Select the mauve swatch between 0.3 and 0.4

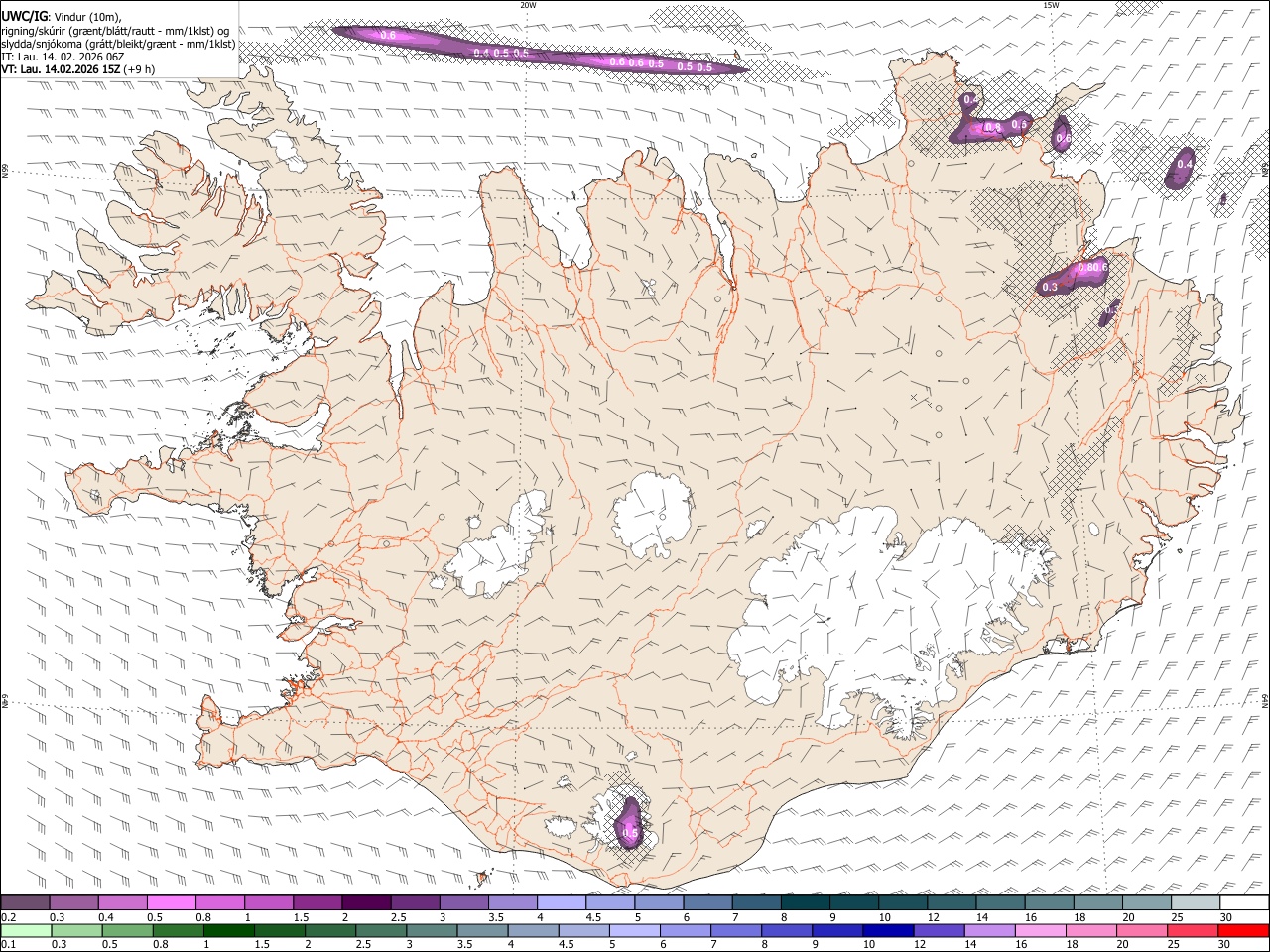(74, 902)
